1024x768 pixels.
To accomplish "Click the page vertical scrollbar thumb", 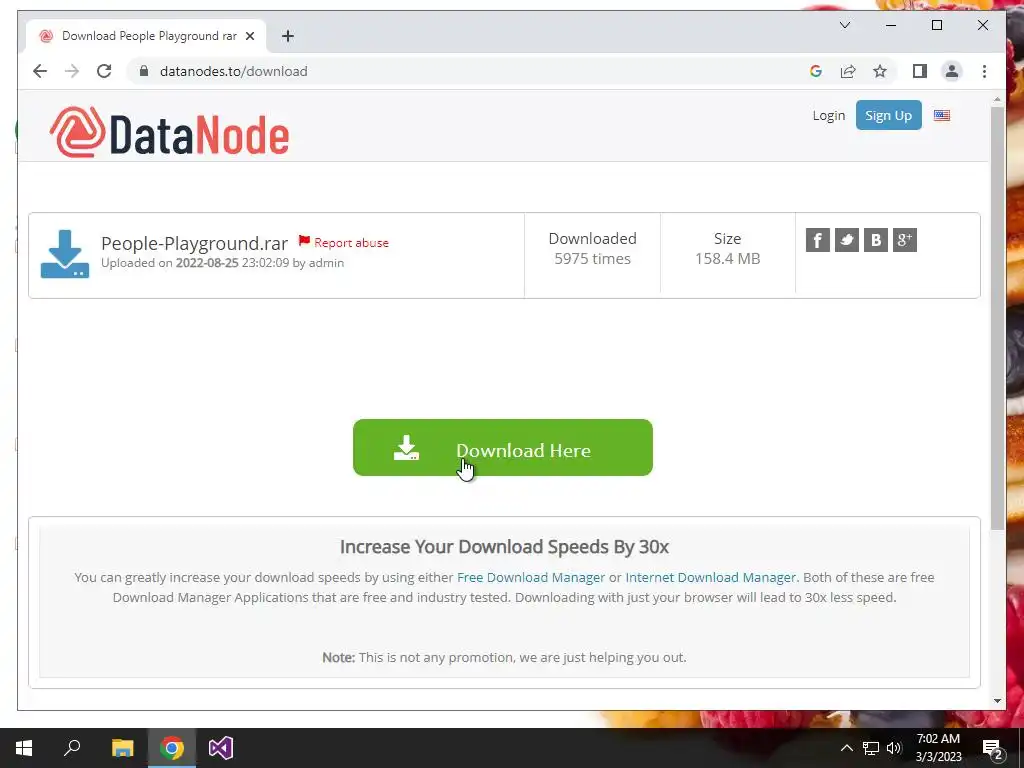I will click(x=997, y=317).
